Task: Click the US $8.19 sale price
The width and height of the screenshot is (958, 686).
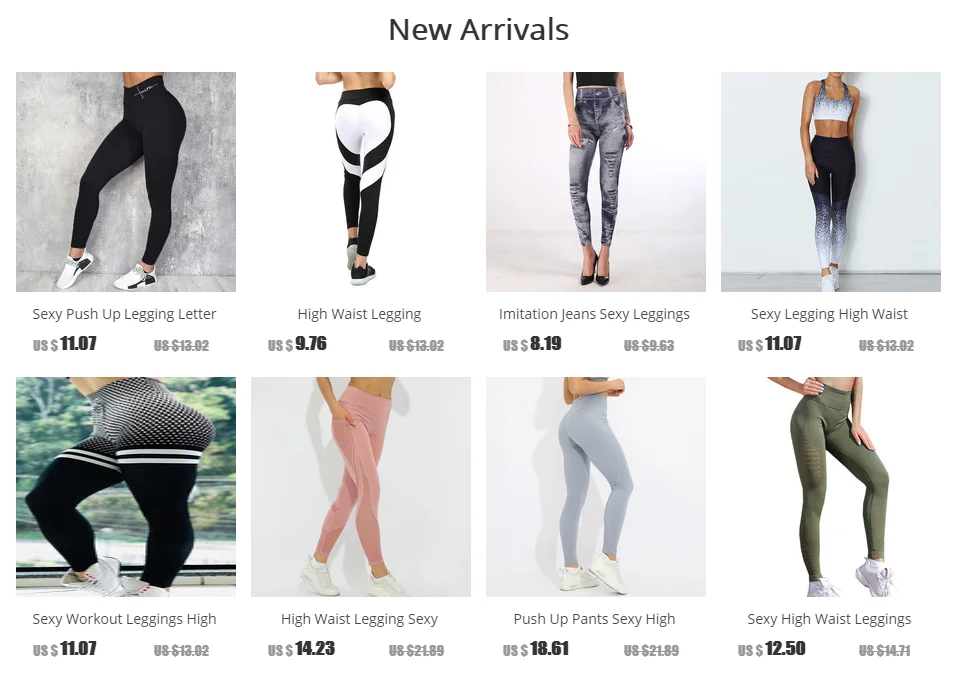Action: 532,344
